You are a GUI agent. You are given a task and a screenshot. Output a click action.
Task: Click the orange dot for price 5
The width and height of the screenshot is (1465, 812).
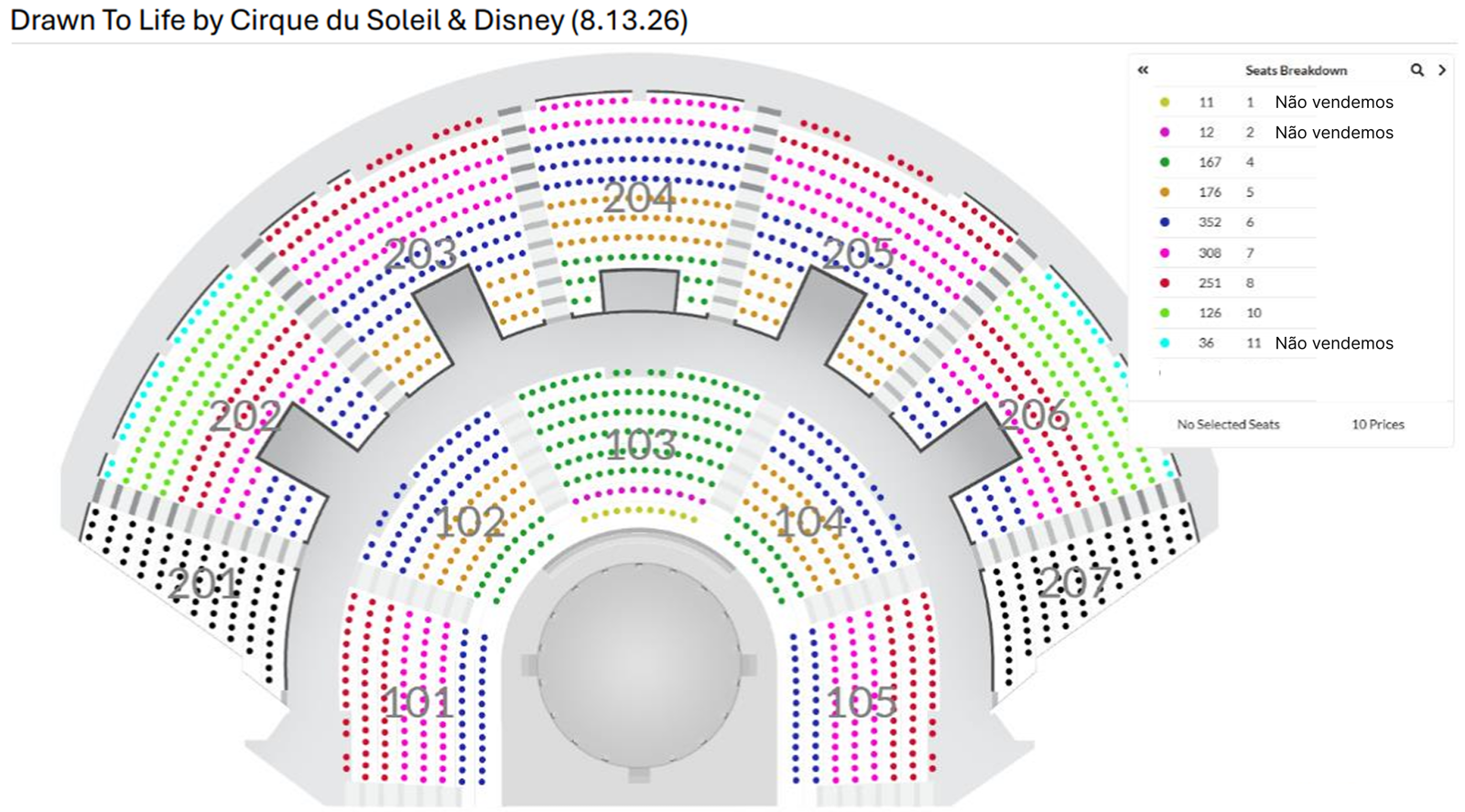[x=1165, y=192]
